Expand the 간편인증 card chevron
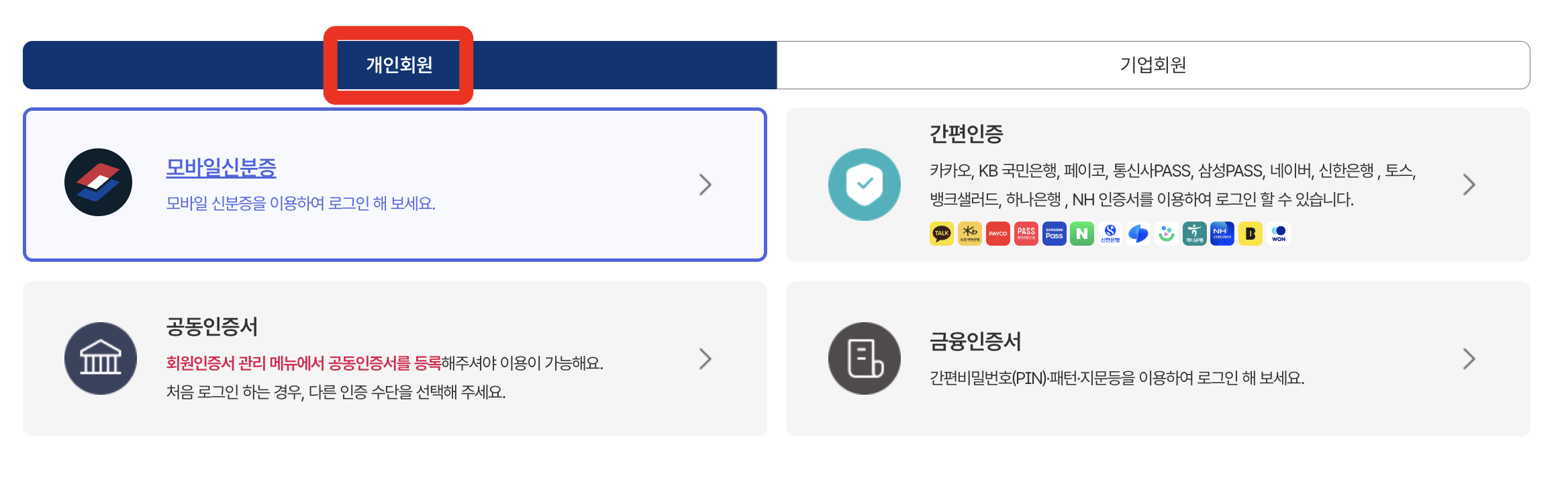 point(1470,184)
